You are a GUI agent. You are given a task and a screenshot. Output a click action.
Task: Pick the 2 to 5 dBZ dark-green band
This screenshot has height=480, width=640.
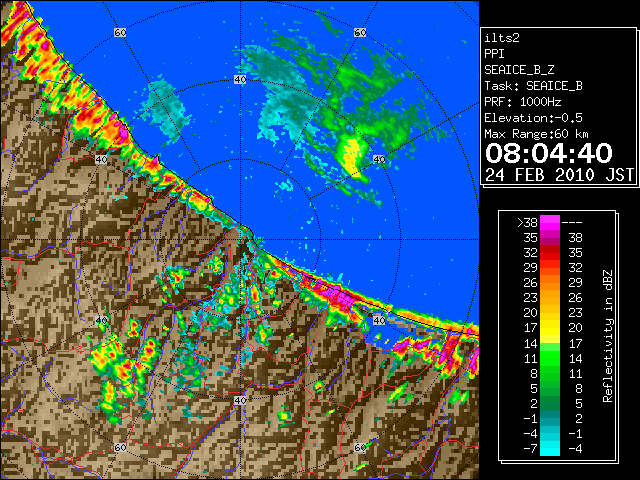550,404
